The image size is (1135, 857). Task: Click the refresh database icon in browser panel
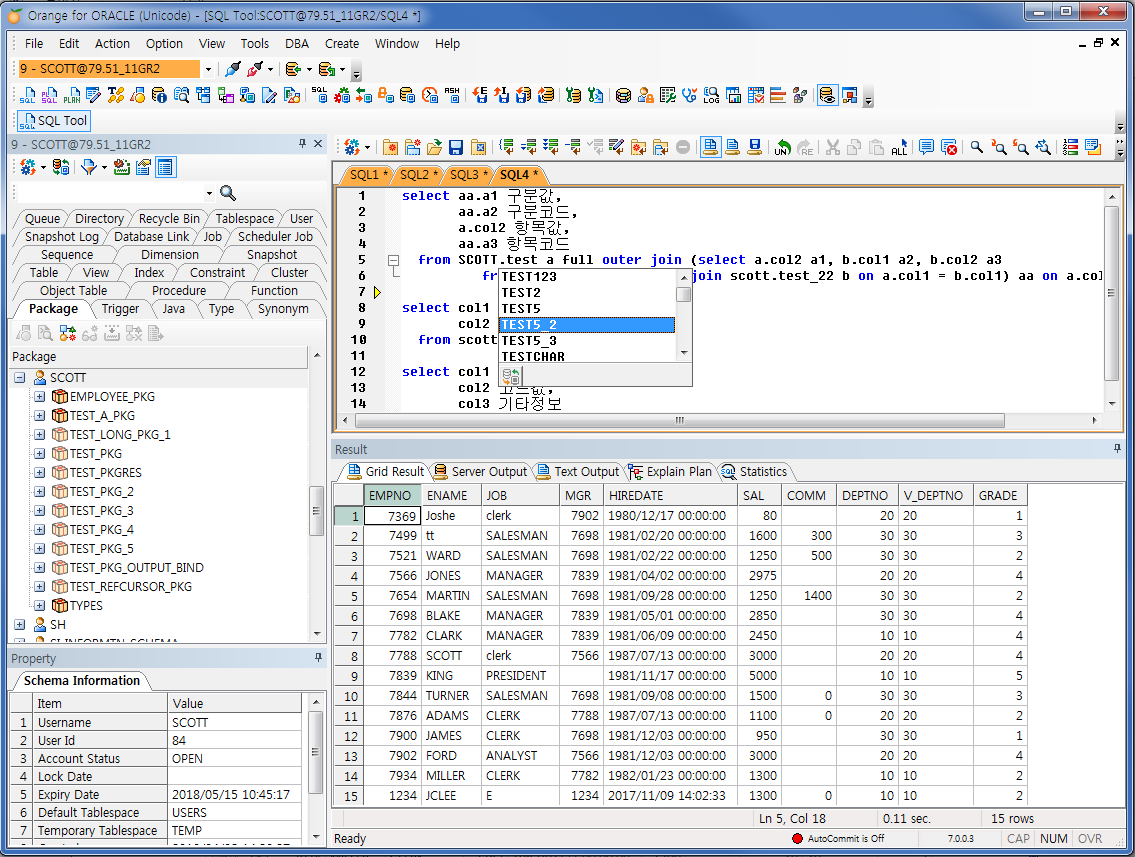[62, 167]
